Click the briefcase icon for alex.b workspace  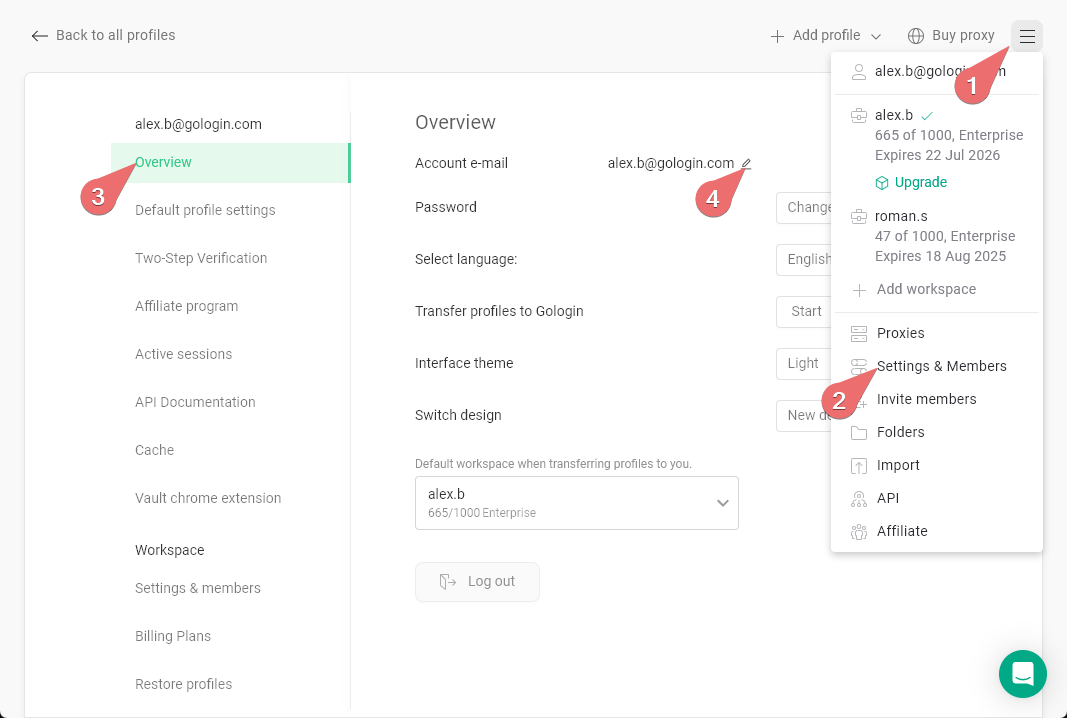859,116
